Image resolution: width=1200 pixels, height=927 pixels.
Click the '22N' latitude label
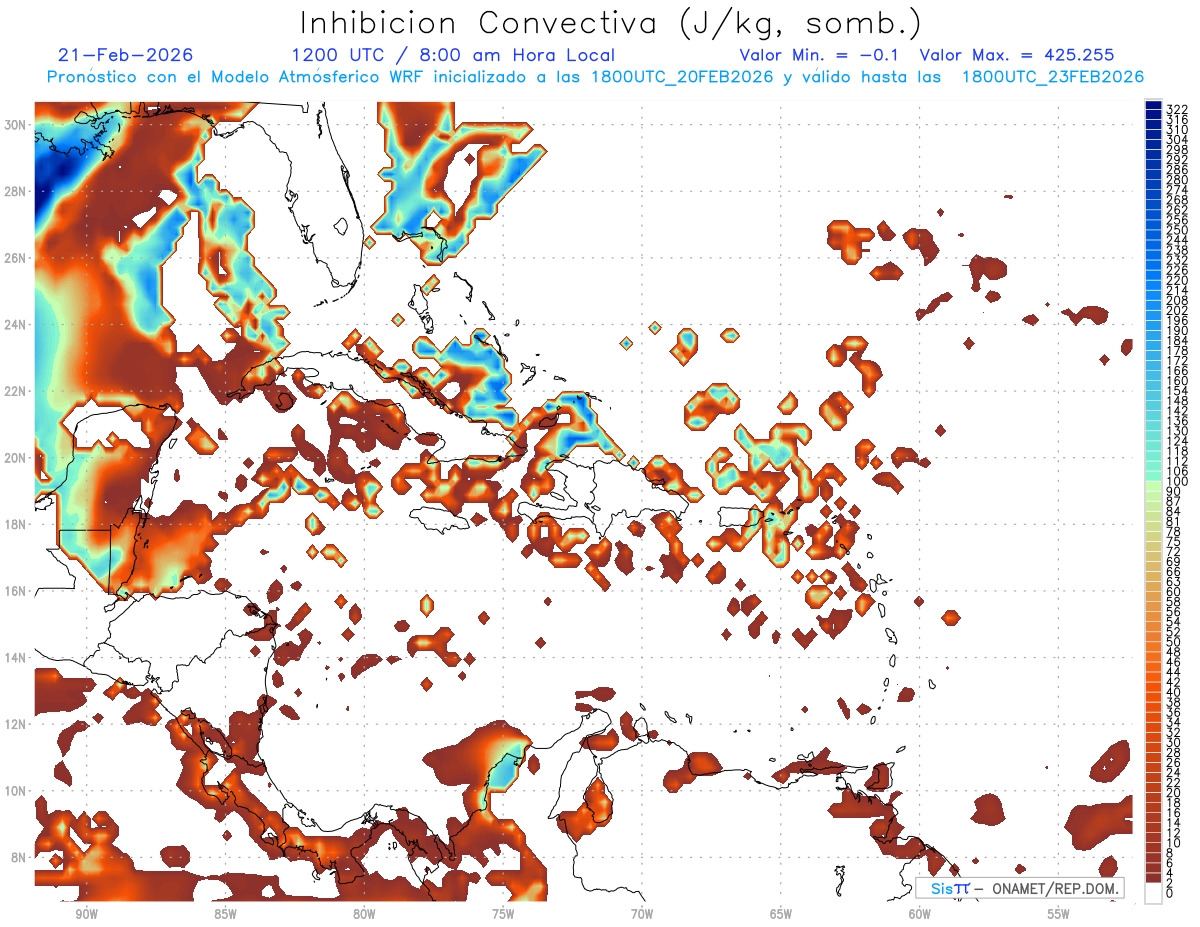pos(15,391)
